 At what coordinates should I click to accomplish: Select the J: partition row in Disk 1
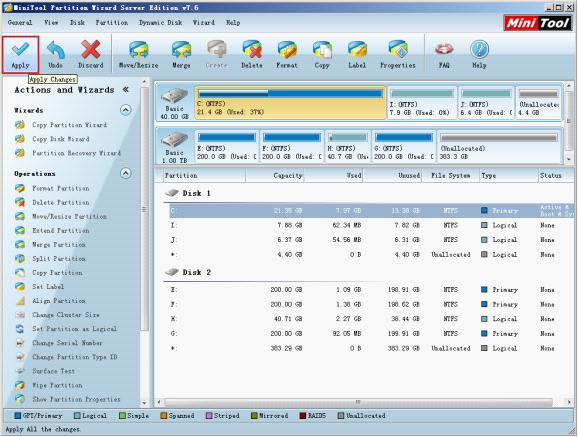pyautogui.click(x=372, y=240)
